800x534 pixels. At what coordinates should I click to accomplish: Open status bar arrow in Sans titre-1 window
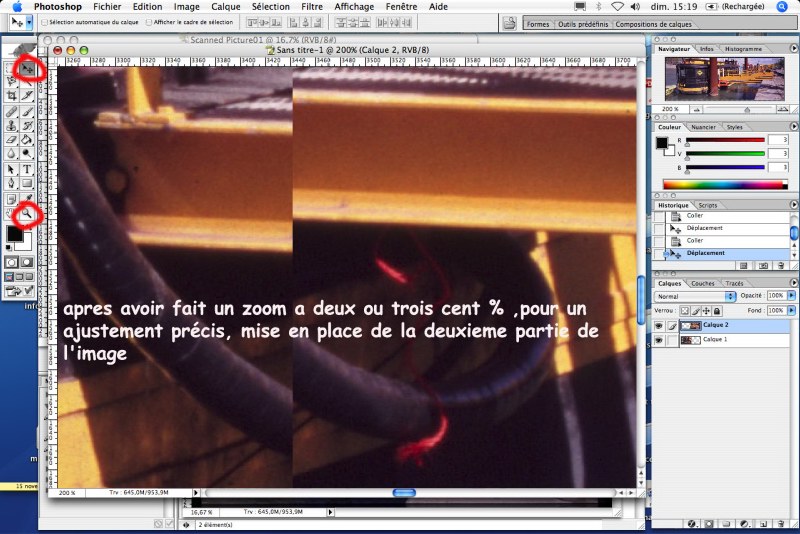[x=195, y=493]
